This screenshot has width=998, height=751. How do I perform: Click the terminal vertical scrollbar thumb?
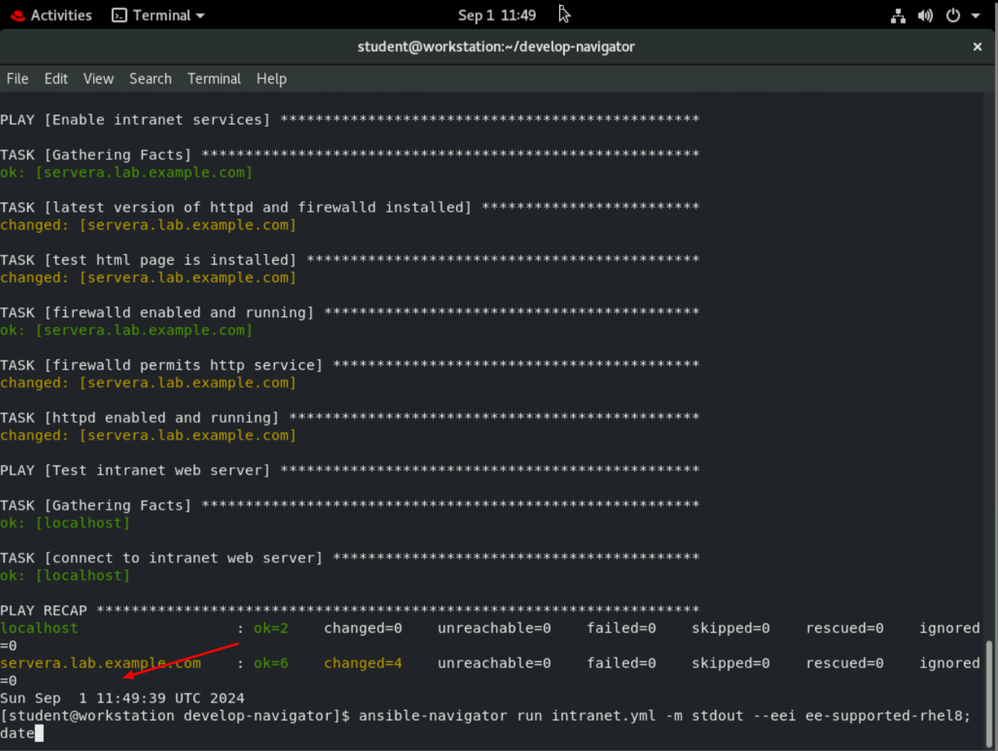tap(991, 693)
